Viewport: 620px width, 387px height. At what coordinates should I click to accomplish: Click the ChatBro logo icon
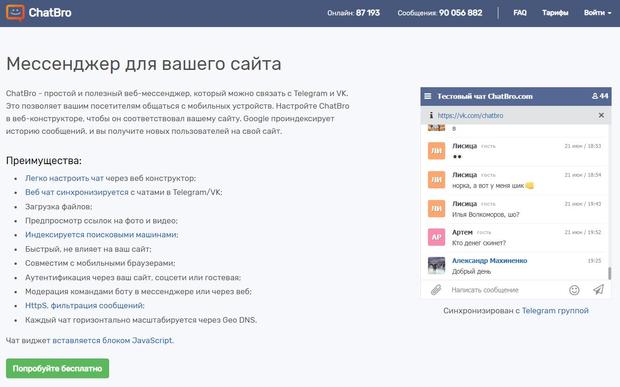click(15, 13)
